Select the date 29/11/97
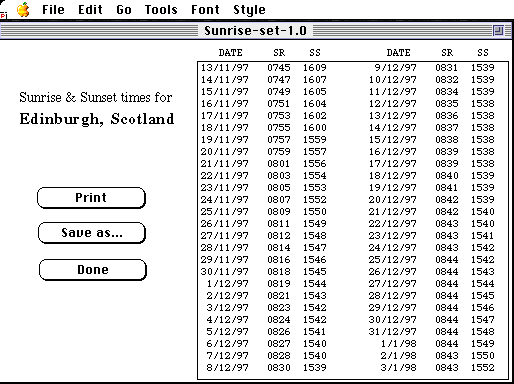The width and height of the screenshot is (514, 384). point(225,260)
